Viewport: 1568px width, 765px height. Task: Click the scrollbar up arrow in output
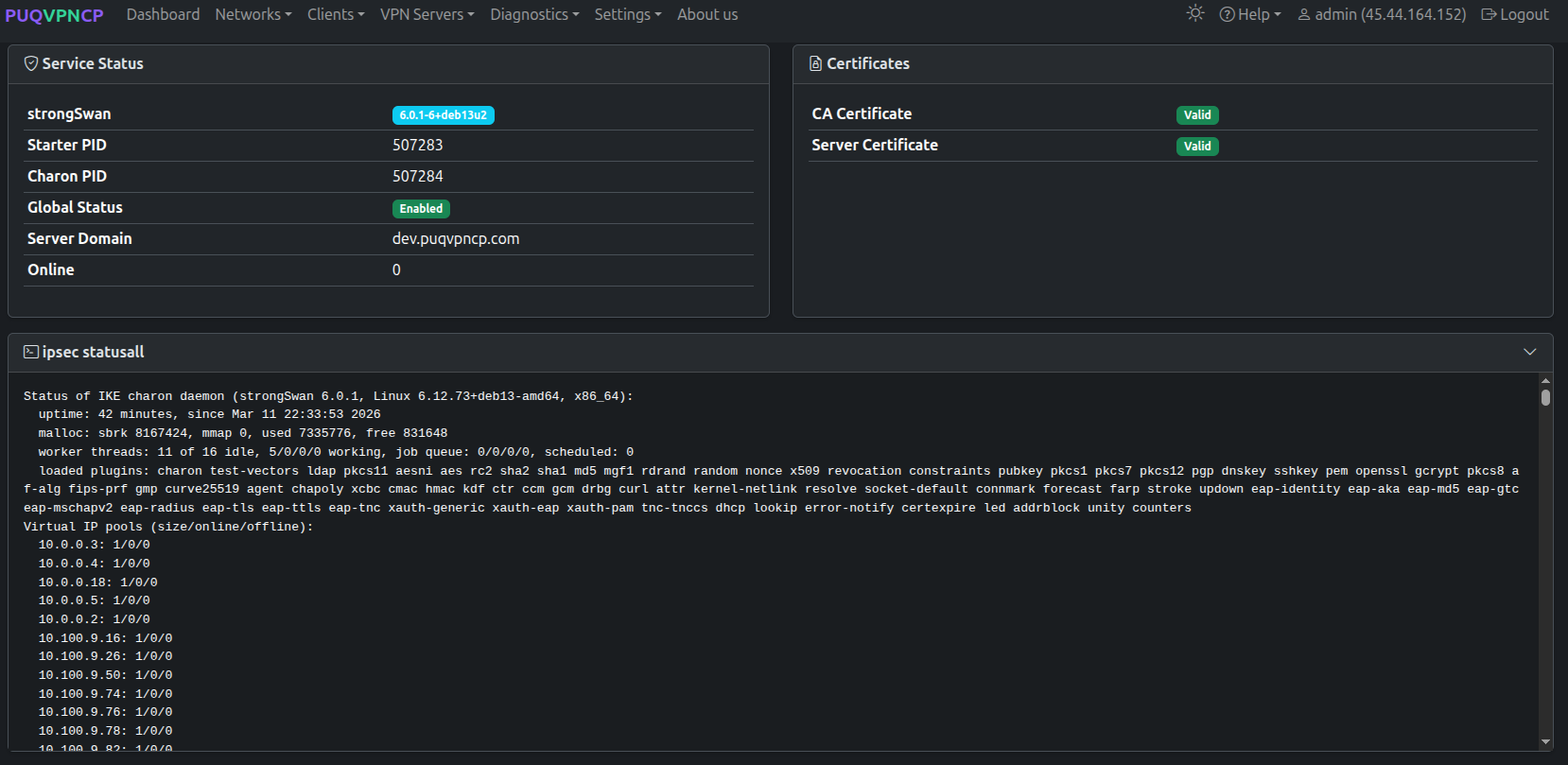pos(1545,381)
